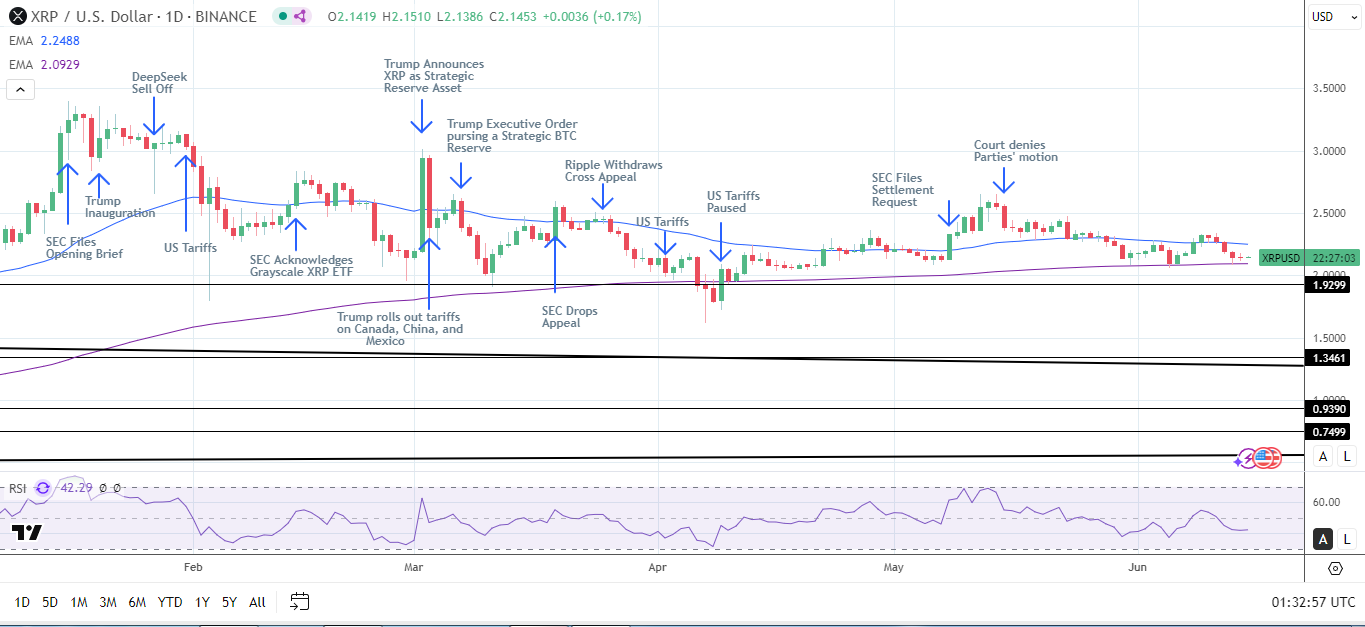Click the RSI legend label

[x=18, y=488]
